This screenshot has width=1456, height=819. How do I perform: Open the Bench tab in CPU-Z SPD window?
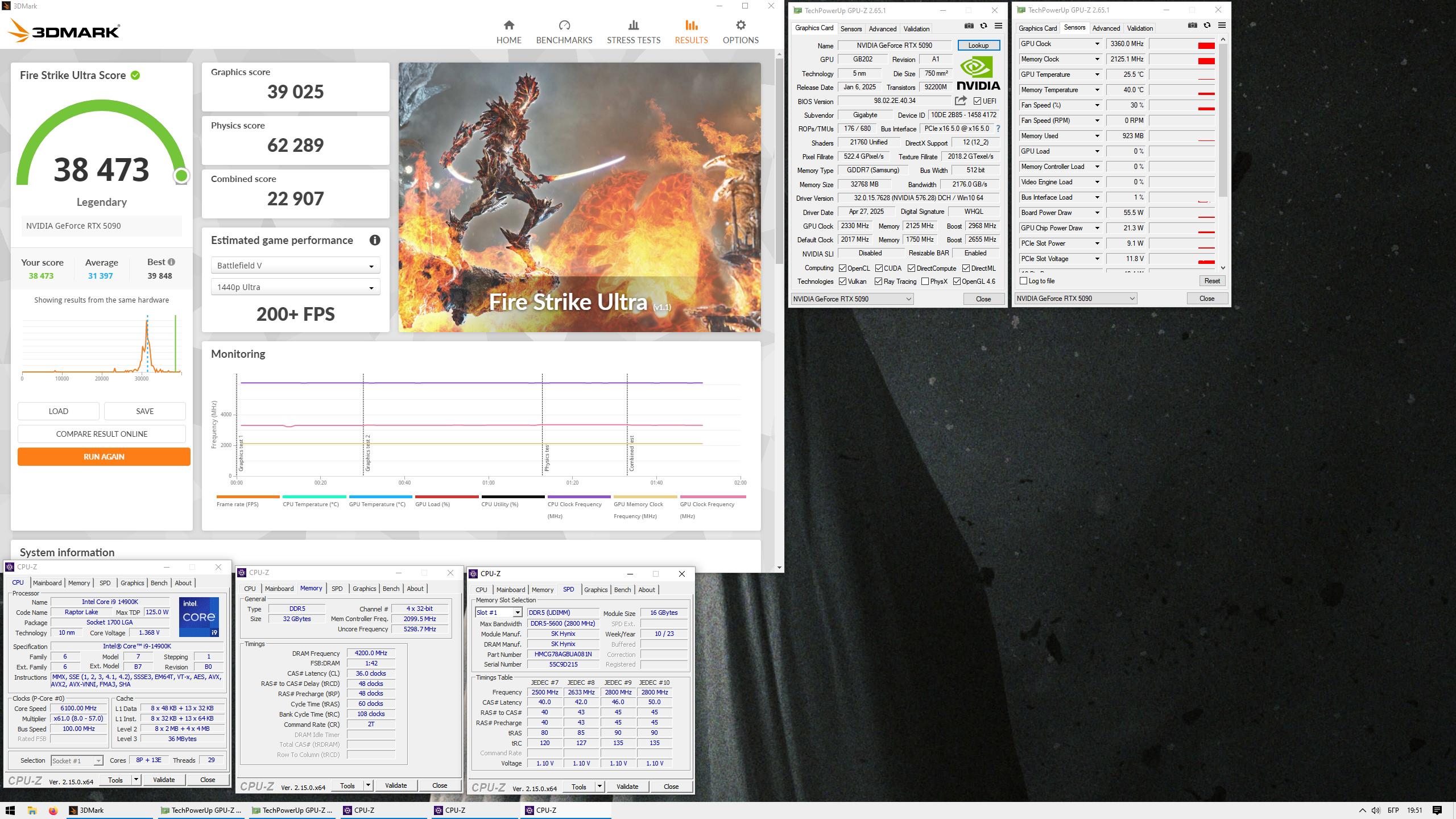coord(622,590)
